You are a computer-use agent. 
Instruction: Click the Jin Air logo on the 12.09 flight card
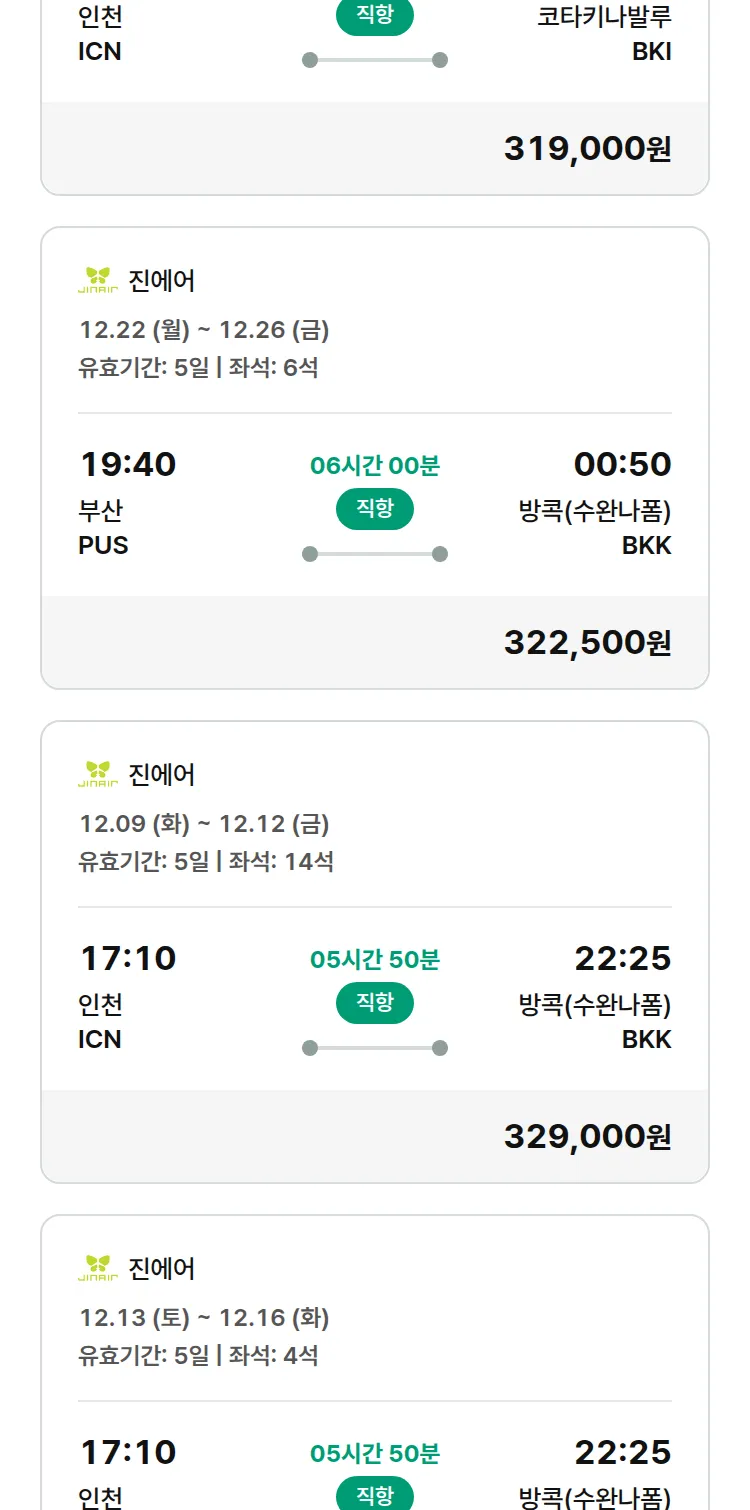98,775
